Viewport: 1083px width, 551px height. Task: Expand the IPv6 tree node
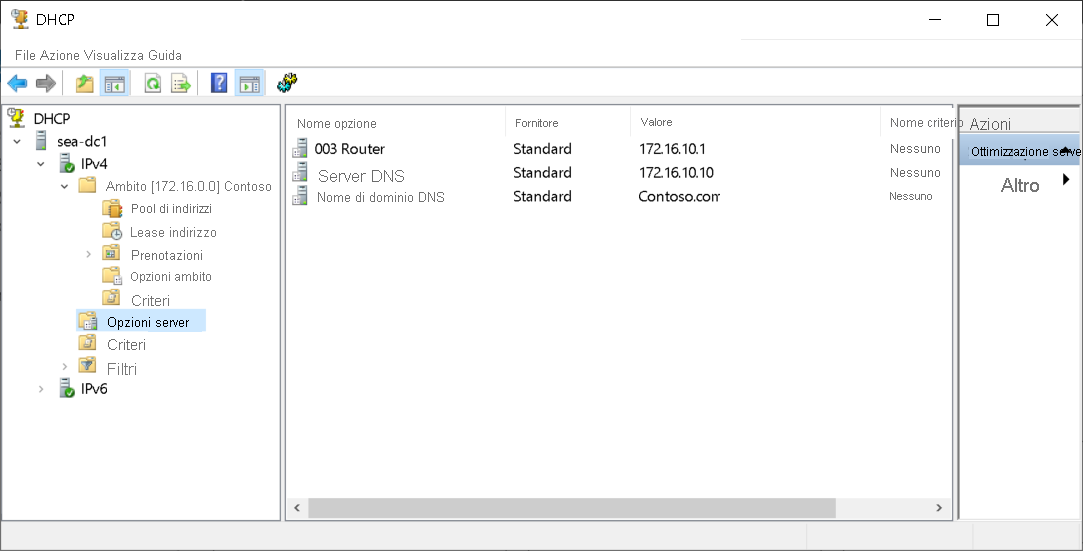click(x=41, y=389)
